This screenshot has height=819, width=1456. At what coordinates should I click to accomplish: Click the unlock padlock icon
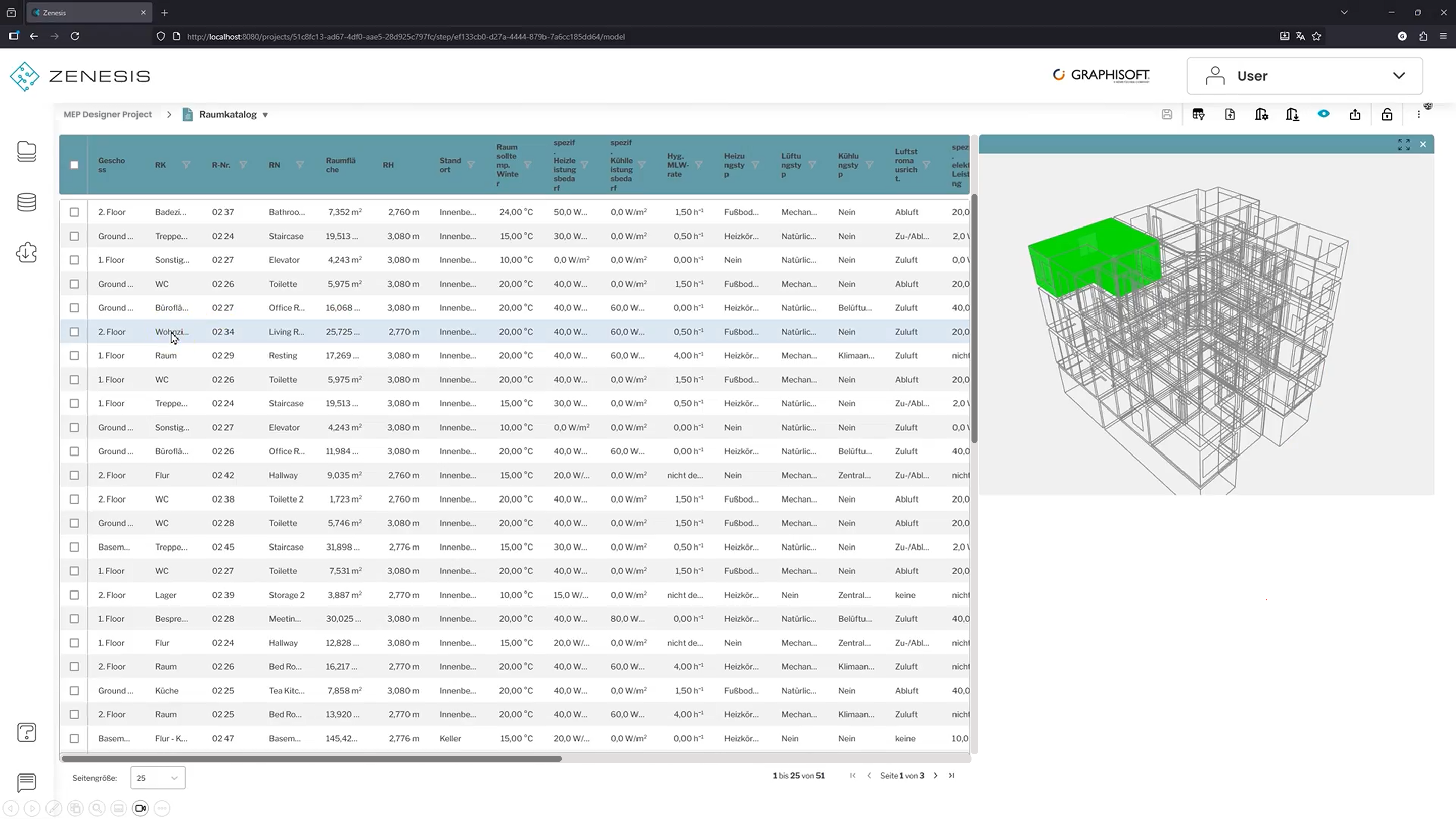pyautogui.click(x=1386, y=115)
